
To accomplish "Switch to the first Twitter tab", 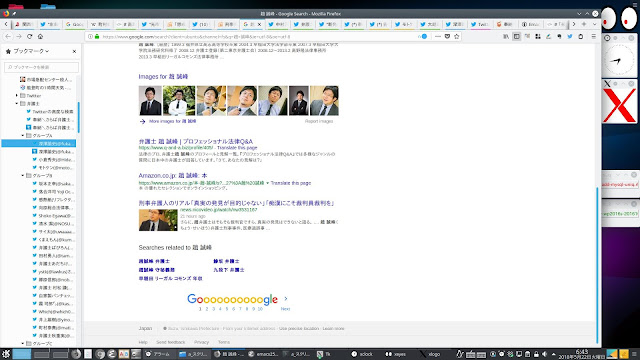I will click(49, 24).
